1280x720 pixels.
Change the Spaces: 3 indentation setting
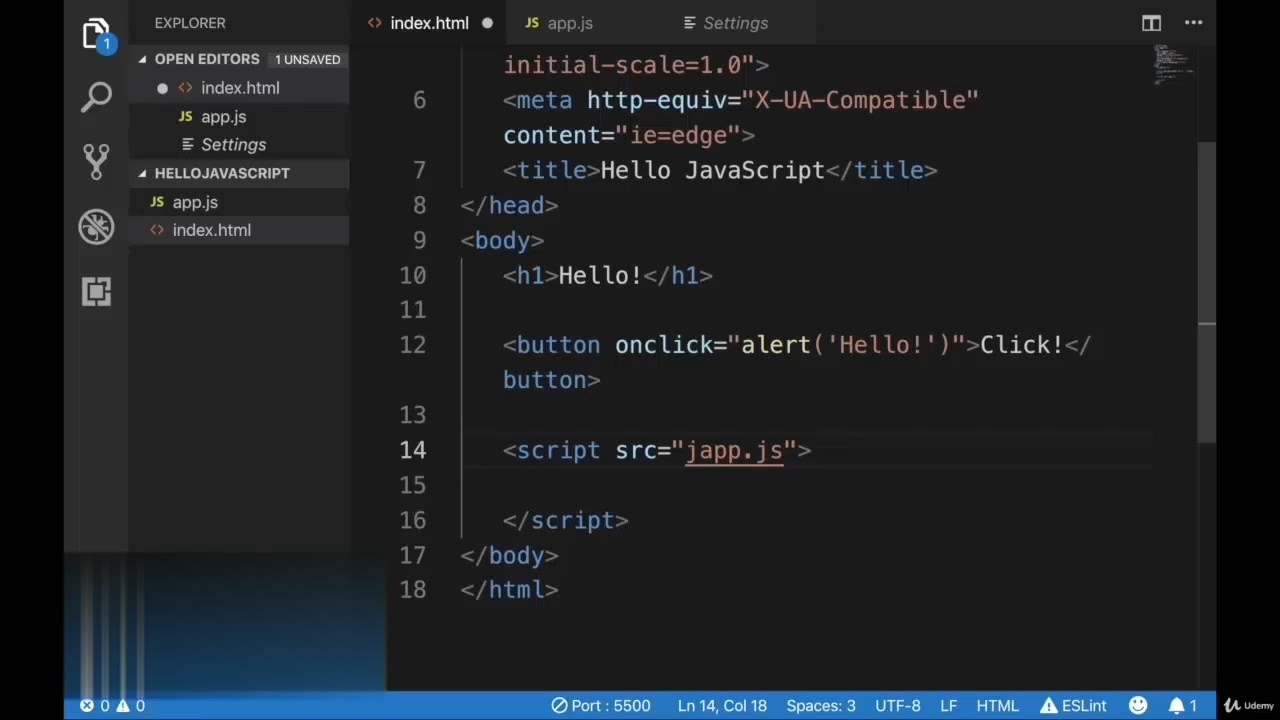820,705
